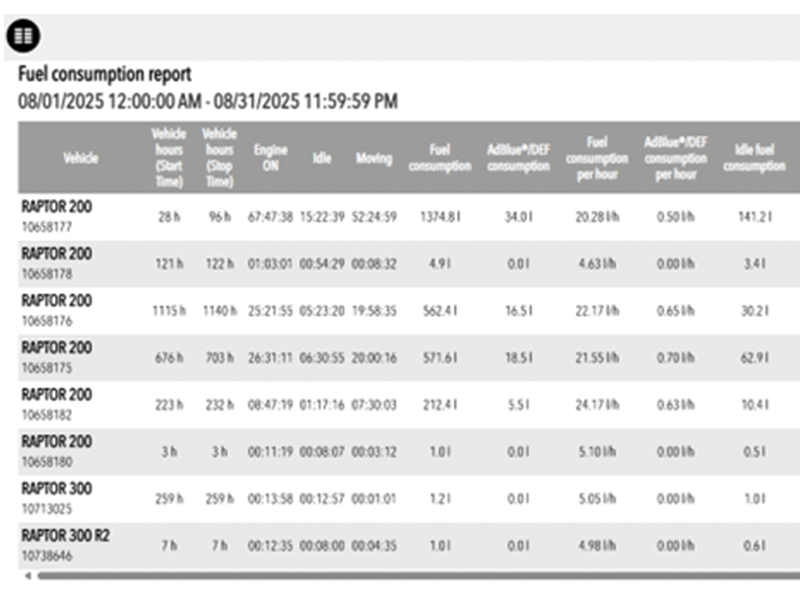Click Fuel consumption per hour header
The height and width of the screenshot is (600, 800).
coord(597,158)
